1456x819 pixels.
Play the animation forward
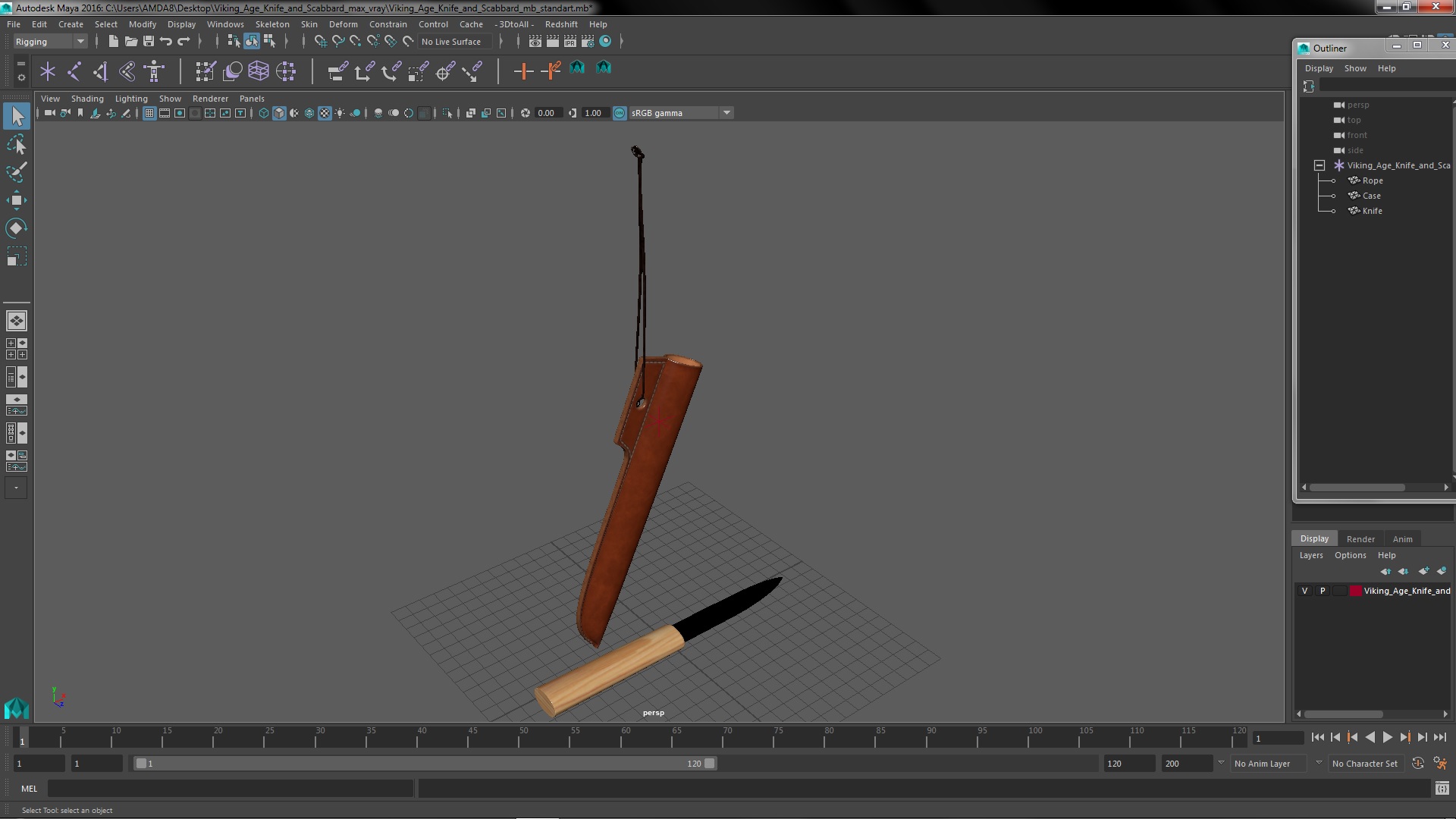point(1387,738)
